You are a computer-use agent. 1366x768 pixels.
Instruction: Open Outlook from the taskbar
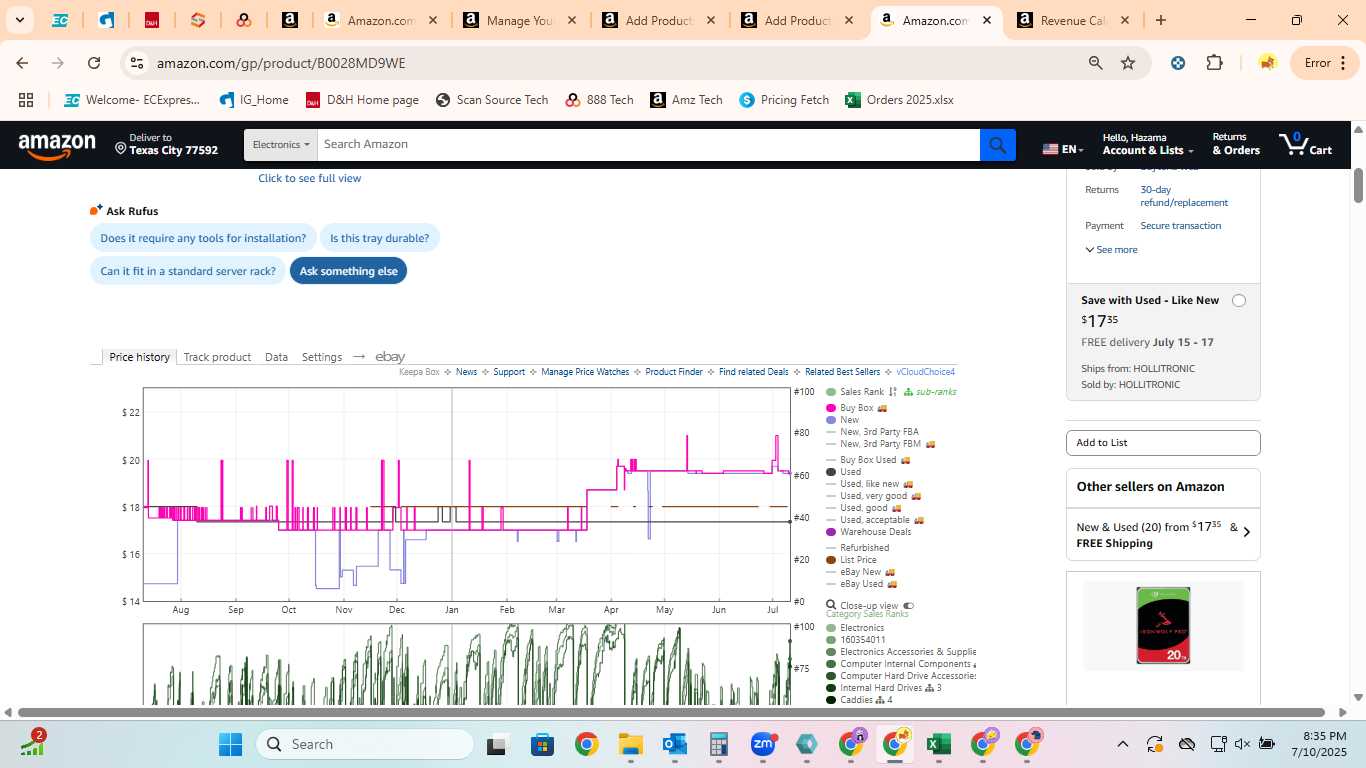coord(674,744)
